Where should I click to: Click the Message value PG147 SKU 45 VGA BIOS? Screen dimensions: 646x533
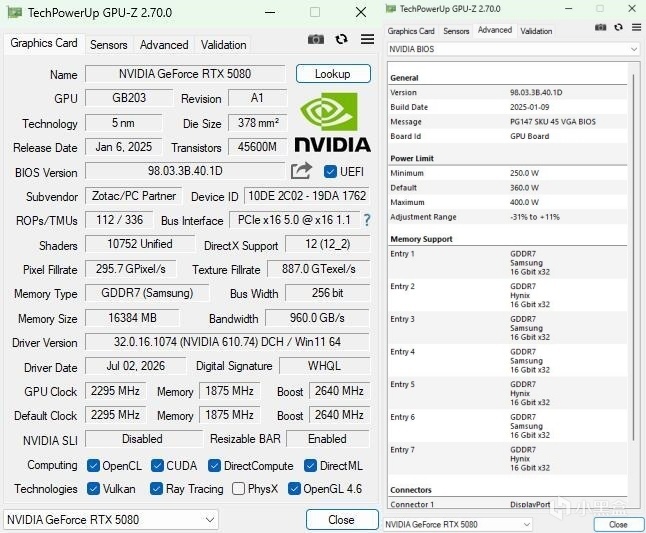(552, 122)
